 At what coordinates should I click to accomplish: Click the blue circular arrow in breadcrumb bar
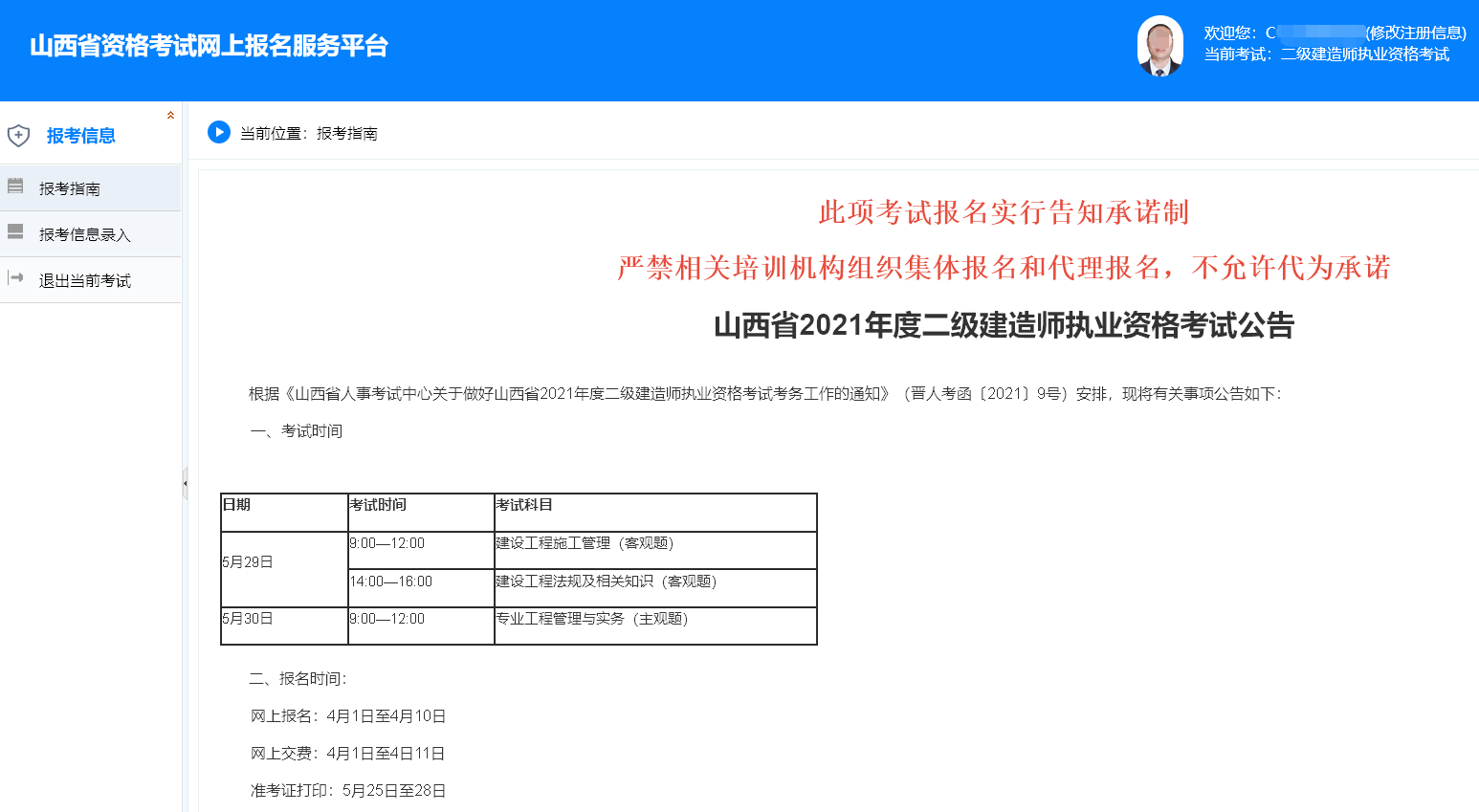pyautogui.click(x=218, y=132)
